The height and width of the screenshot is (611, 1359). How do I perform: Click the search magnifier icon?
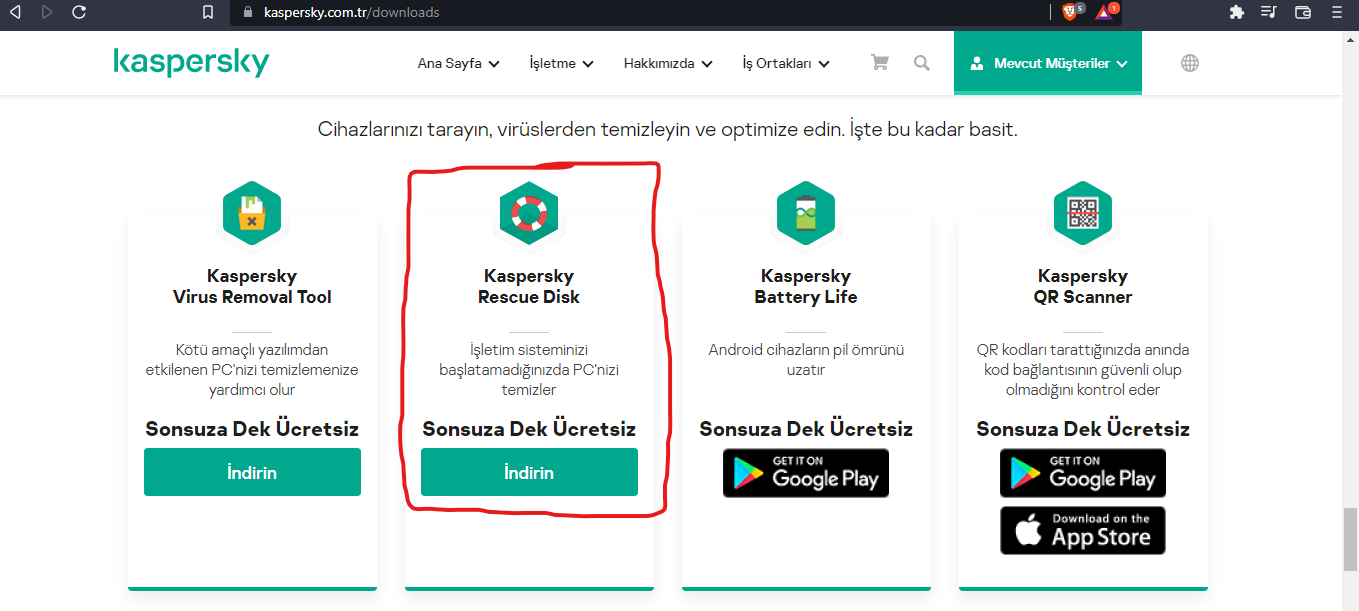pyautogui.click(x=922, y=62)
